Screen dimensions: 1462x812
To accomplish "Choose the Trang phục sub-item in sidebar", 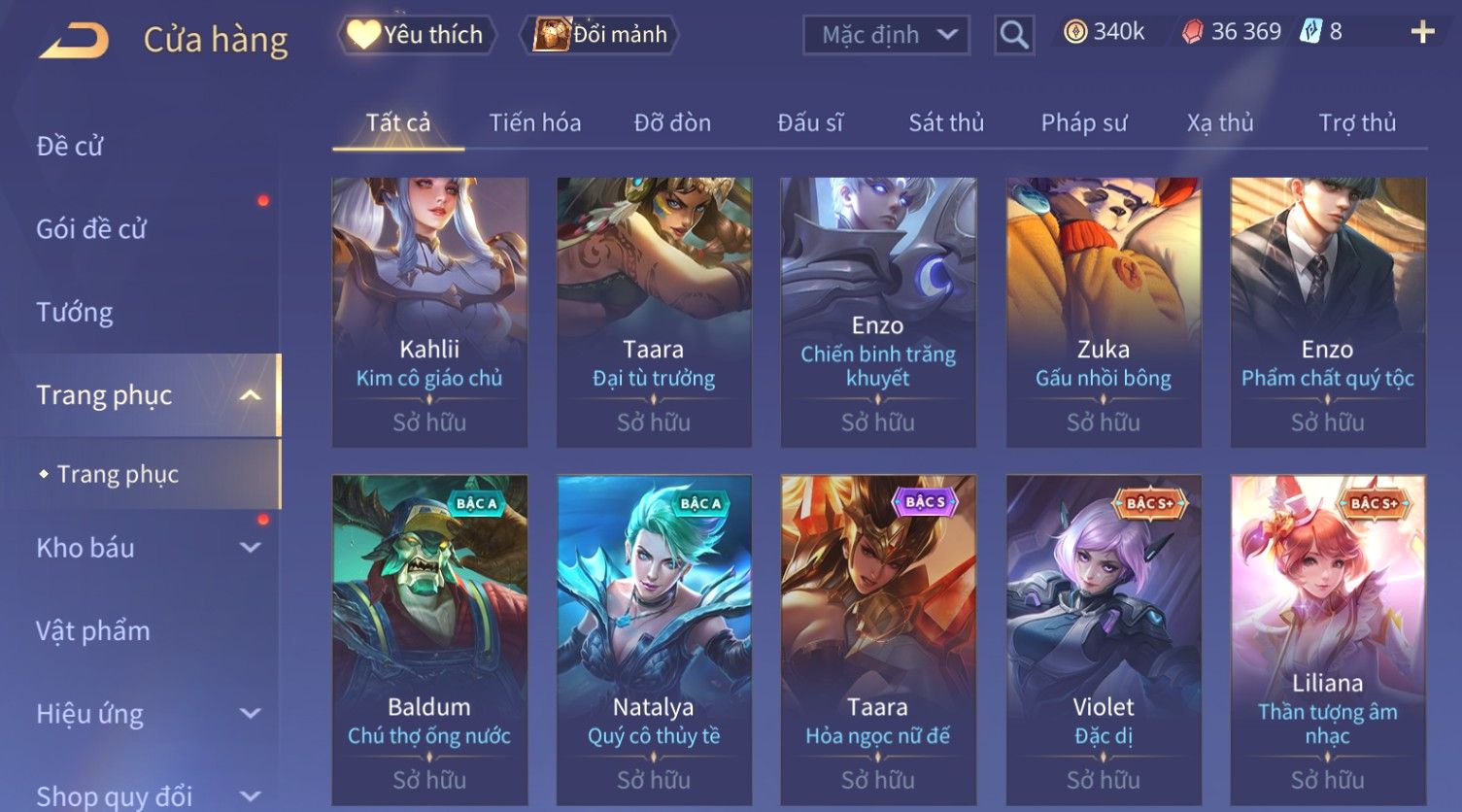I will point(118,474).
